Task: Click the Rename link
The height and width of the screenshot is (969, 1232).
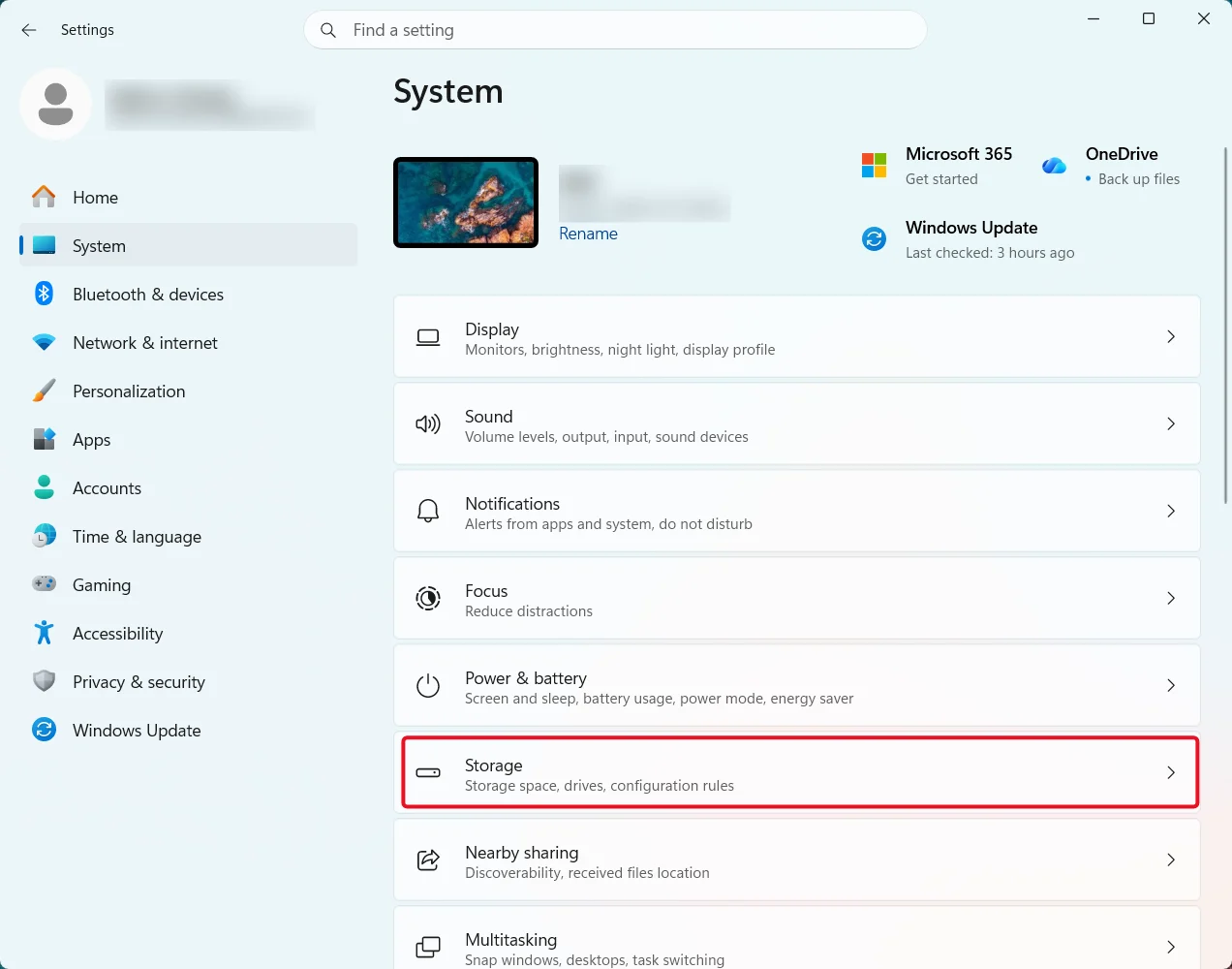Action: (588, 234)
